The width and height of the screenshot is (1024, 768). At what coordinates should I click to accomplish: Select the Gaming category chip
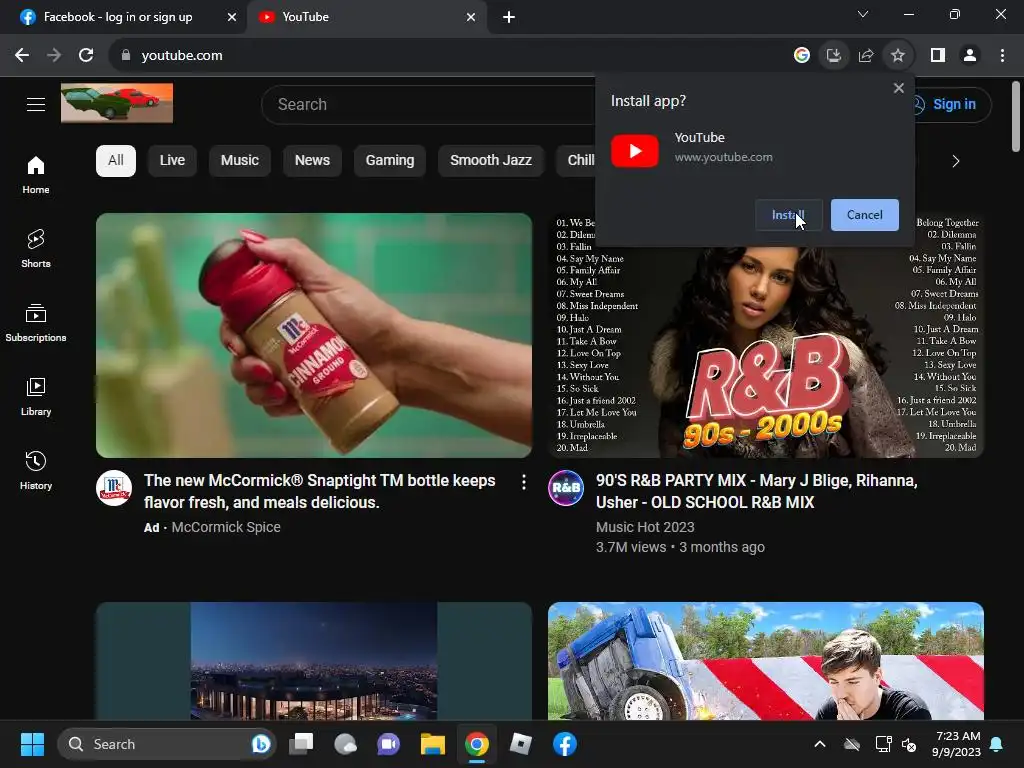390,161
